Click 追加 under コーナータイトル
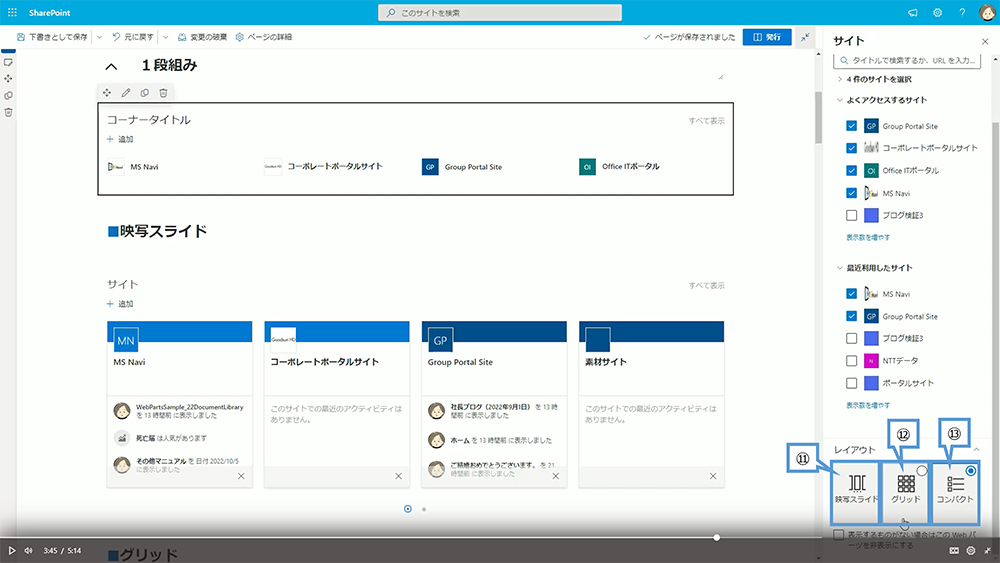 tap(120, 139)
